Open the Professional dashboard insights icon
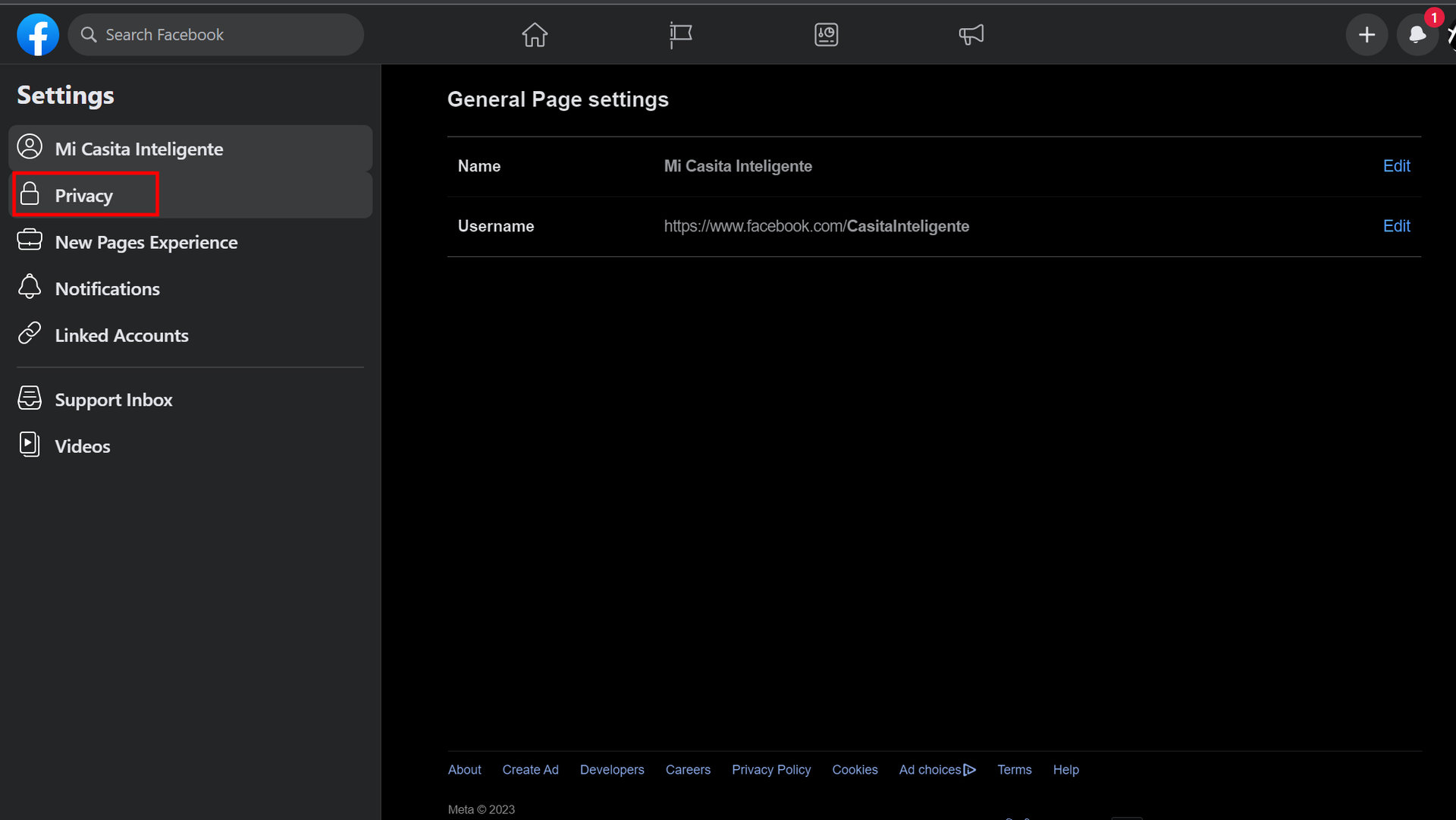The image size is (1456, 820). coord(826,34)
